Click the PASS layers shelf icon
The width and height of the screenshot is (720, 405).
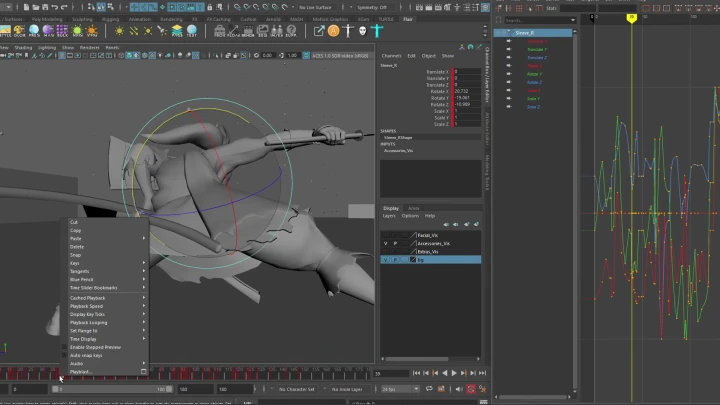click(177, 31)
